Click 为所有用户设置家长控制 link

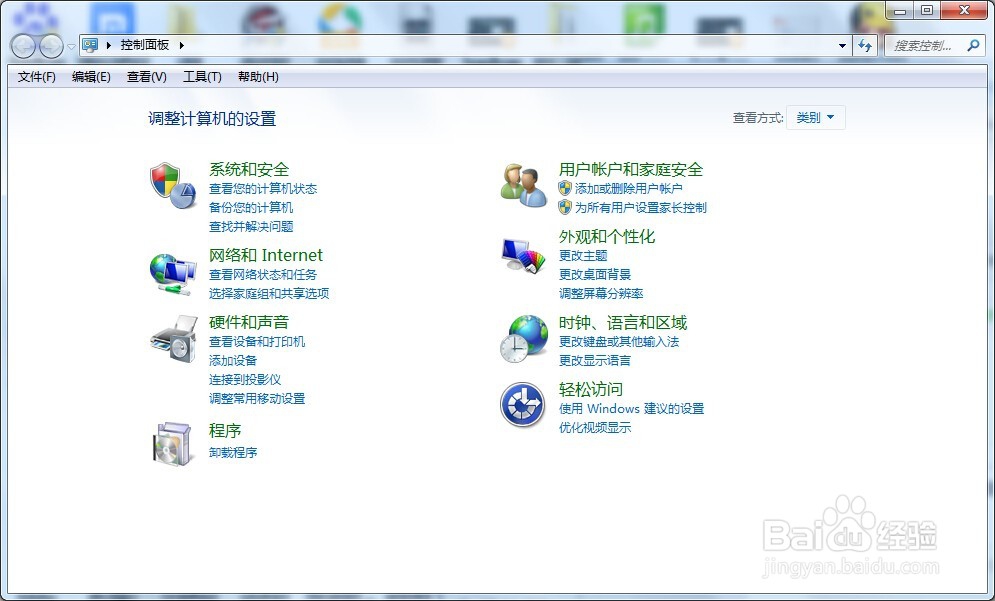pos(640,206)
